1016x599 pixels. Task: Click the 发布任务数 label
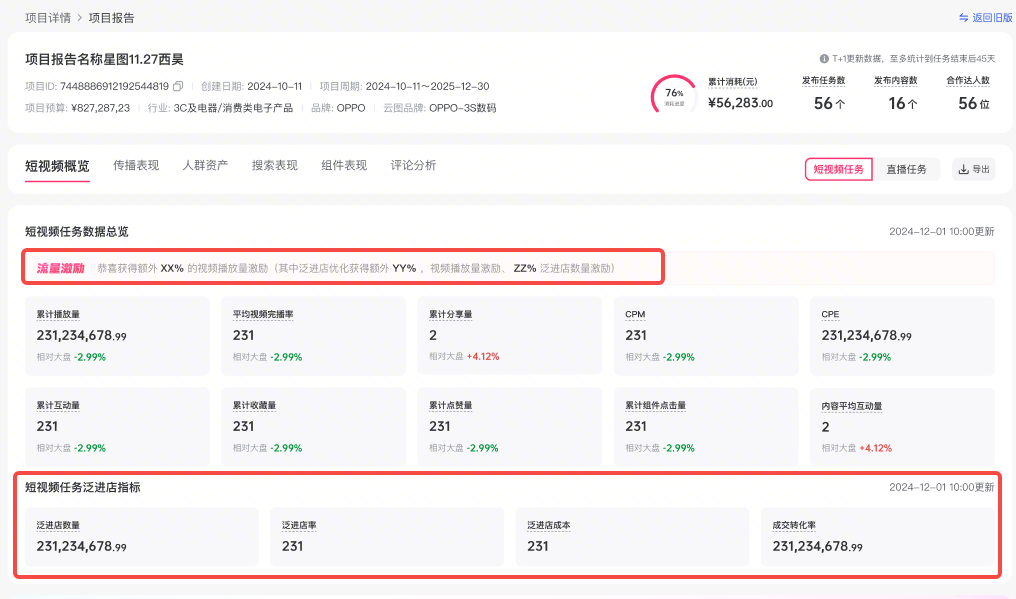(x=824, y=80)
